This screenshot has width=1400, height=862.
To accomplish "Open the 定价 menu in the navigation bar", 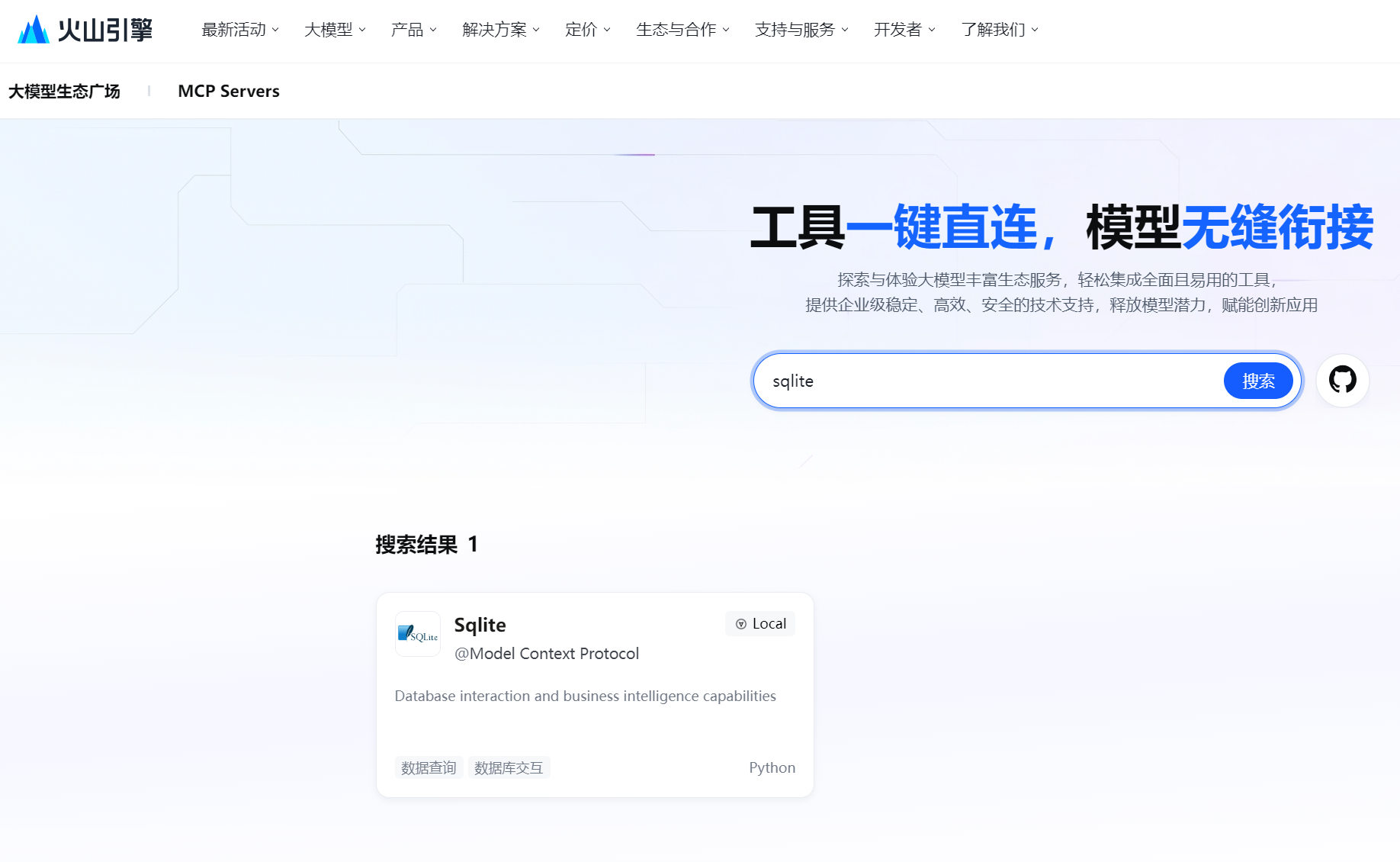I will click(586, 30).
